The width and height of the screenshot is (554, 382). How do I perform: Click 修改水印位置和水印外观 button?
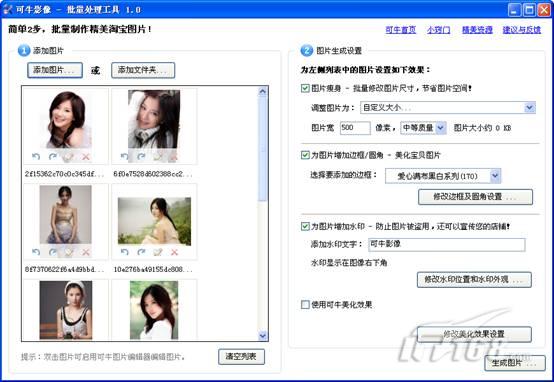click(474, 280)
